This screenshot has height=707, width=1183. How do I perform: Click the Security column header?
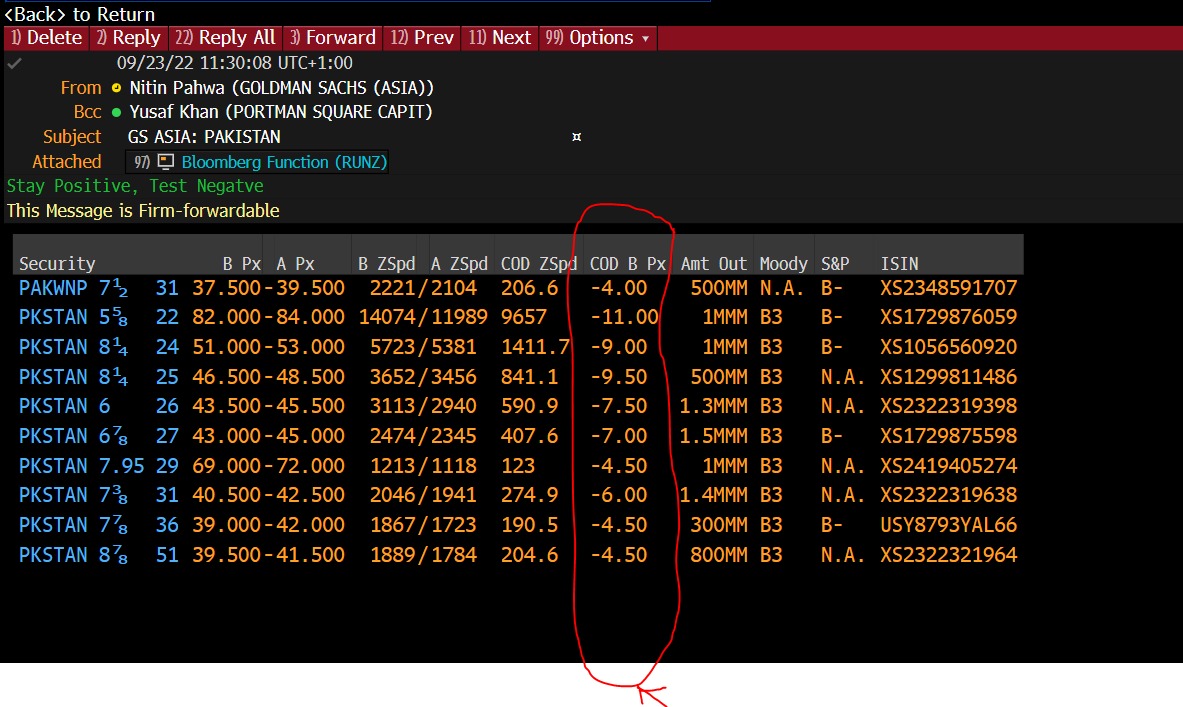[57, 263]
